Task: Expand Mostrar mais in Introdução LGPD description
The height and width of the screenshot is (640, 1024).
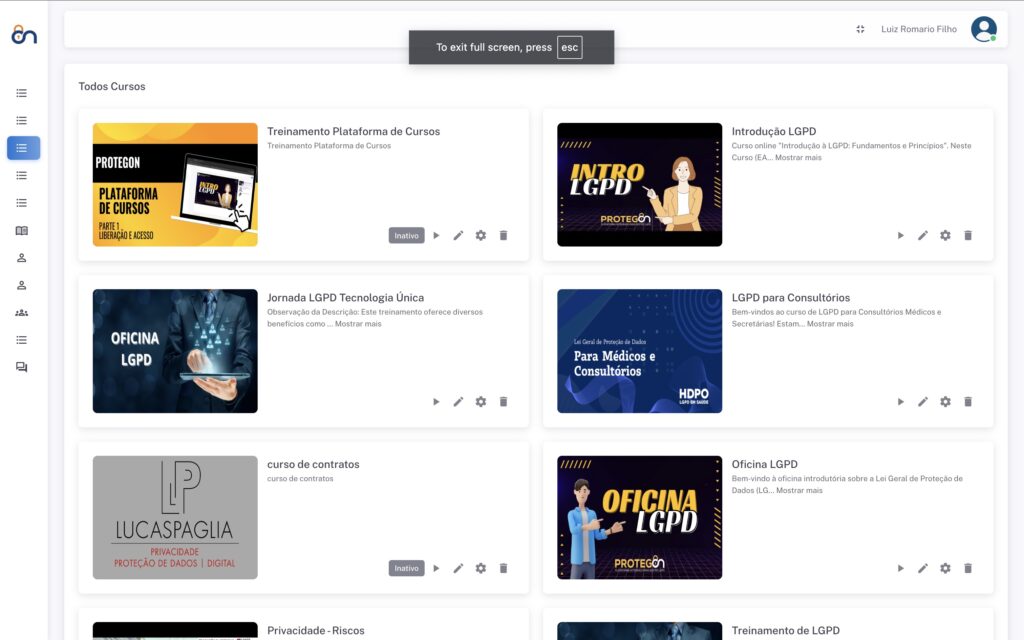Action: coord(798,157)
